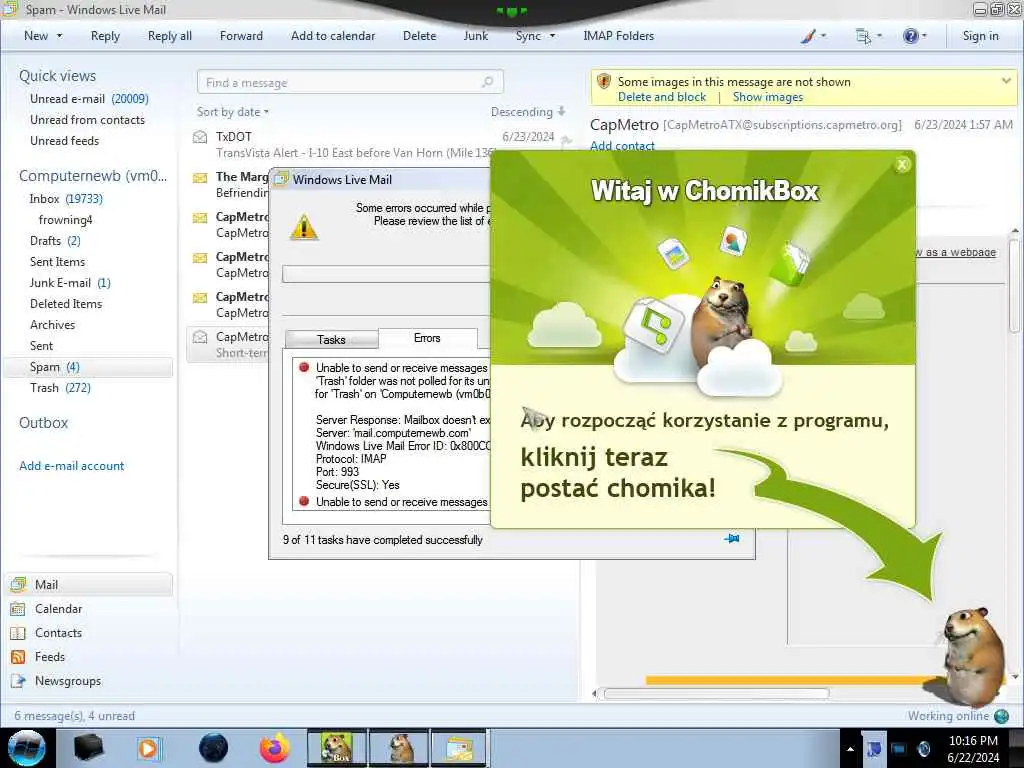
Task: Mark message as Junk
Action: 475,36
